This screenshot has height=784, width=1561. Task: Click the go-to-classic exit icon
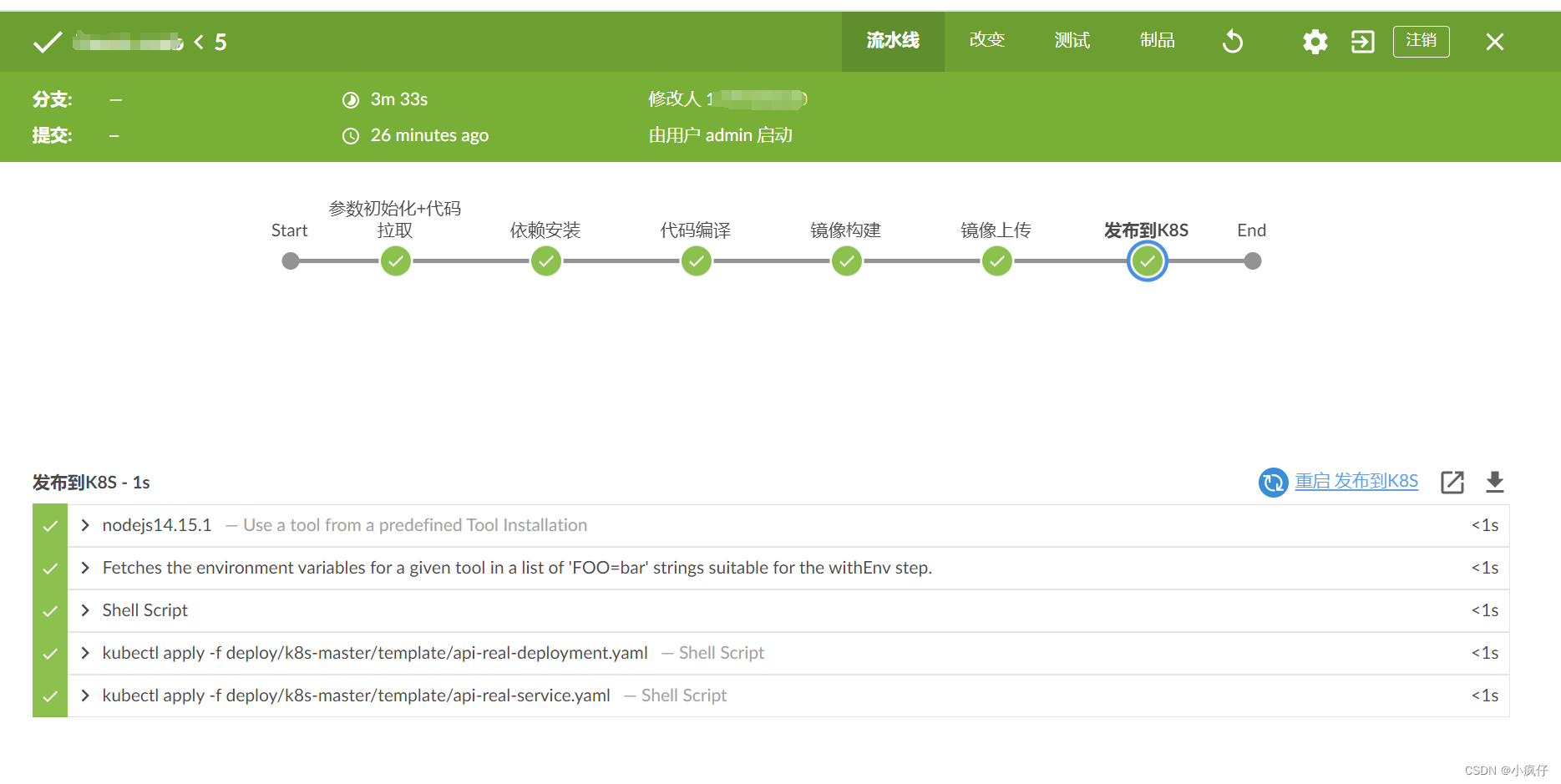[1363, 42]
